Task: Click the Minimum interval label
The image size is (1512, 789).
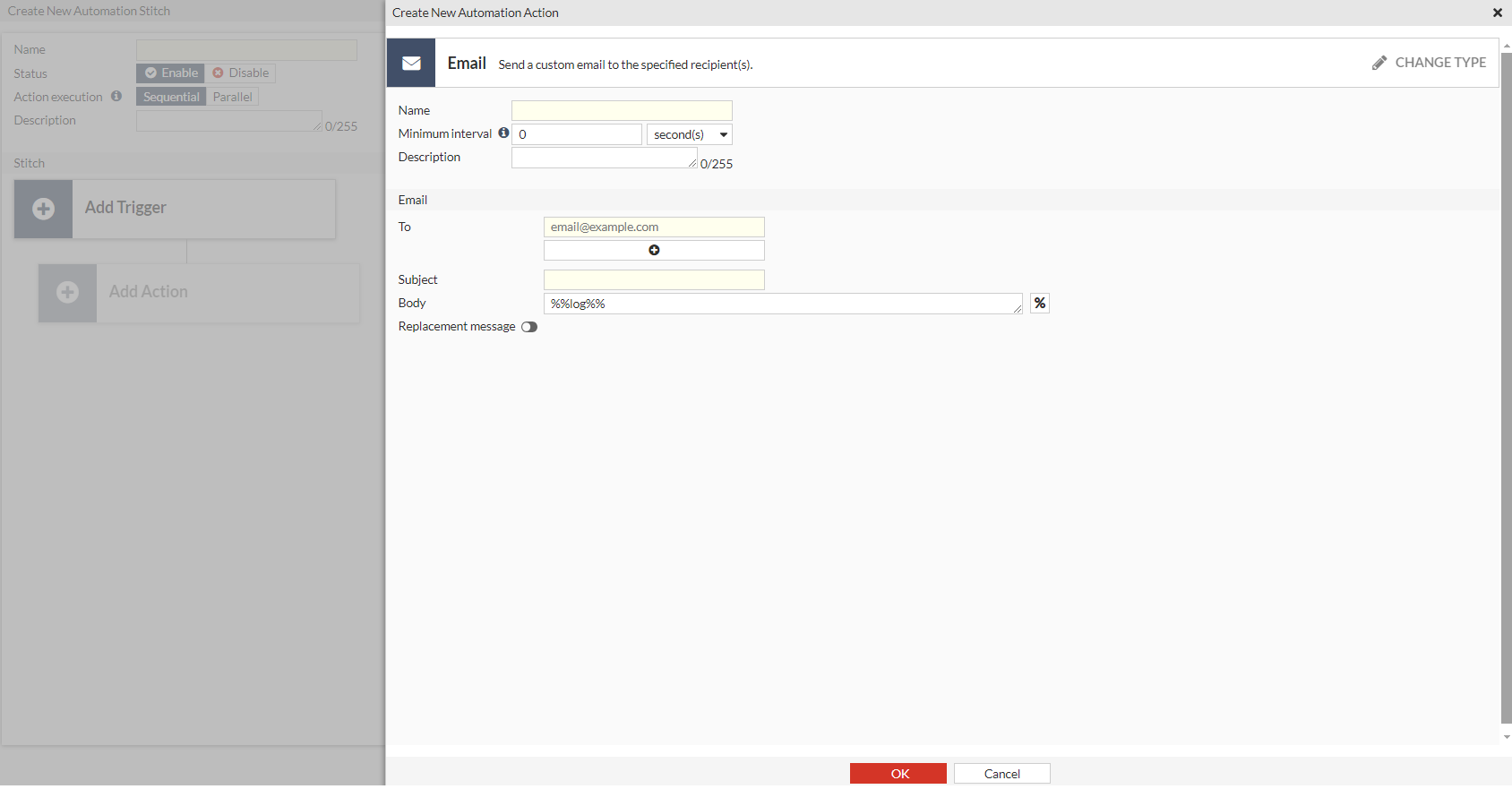Action: [445, 133]
